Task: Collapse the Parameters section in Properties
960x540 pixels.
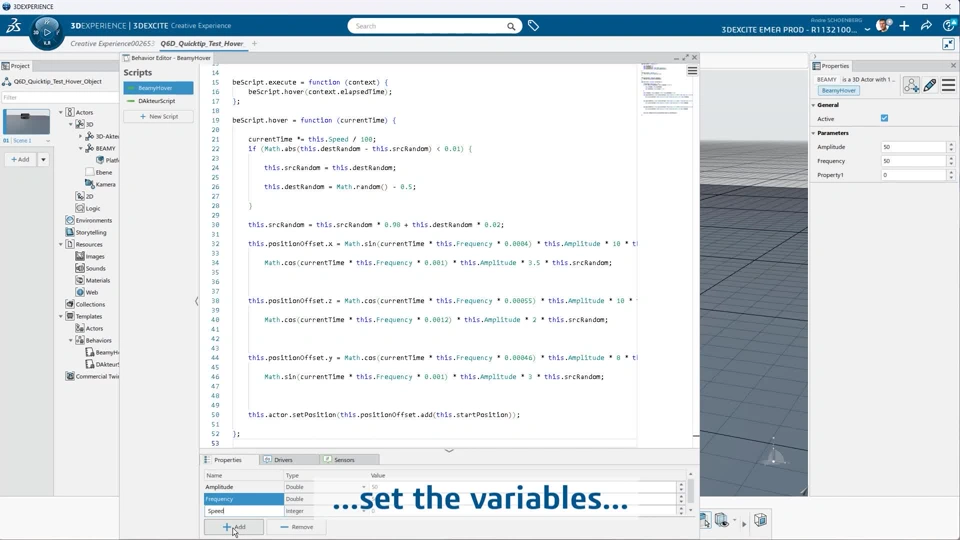Action: [x=814, y=133]
